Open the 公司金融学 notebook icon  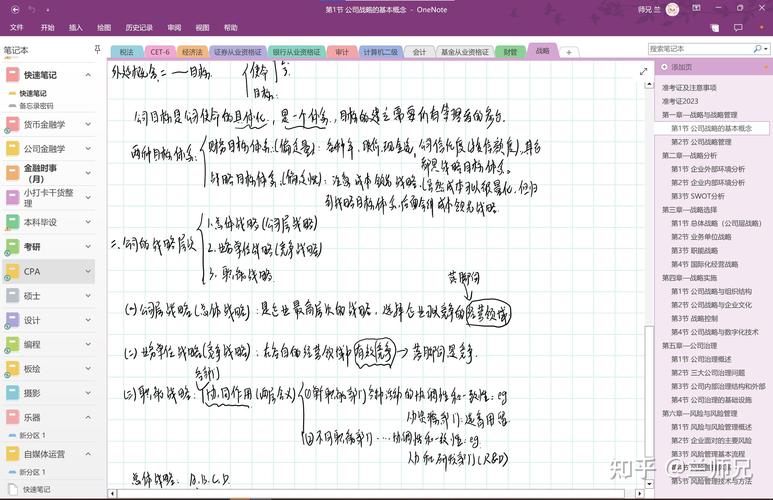[x=12, y=148]
